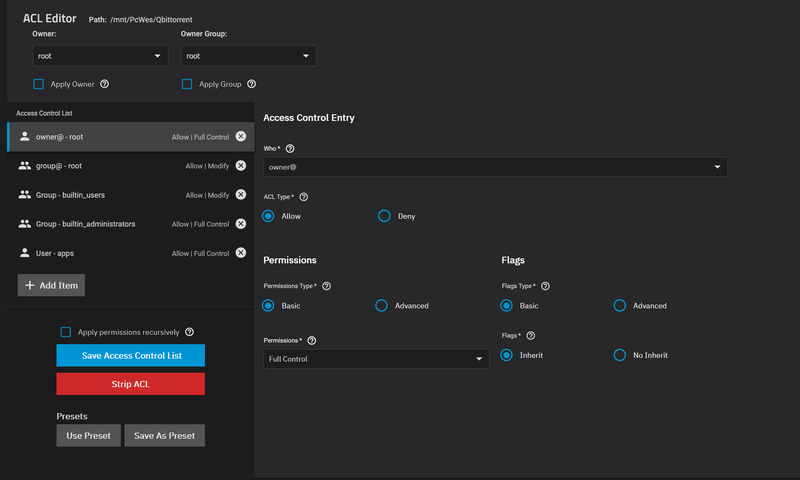
Task: Show help for the Who field
Action: (x=290, y=148)
